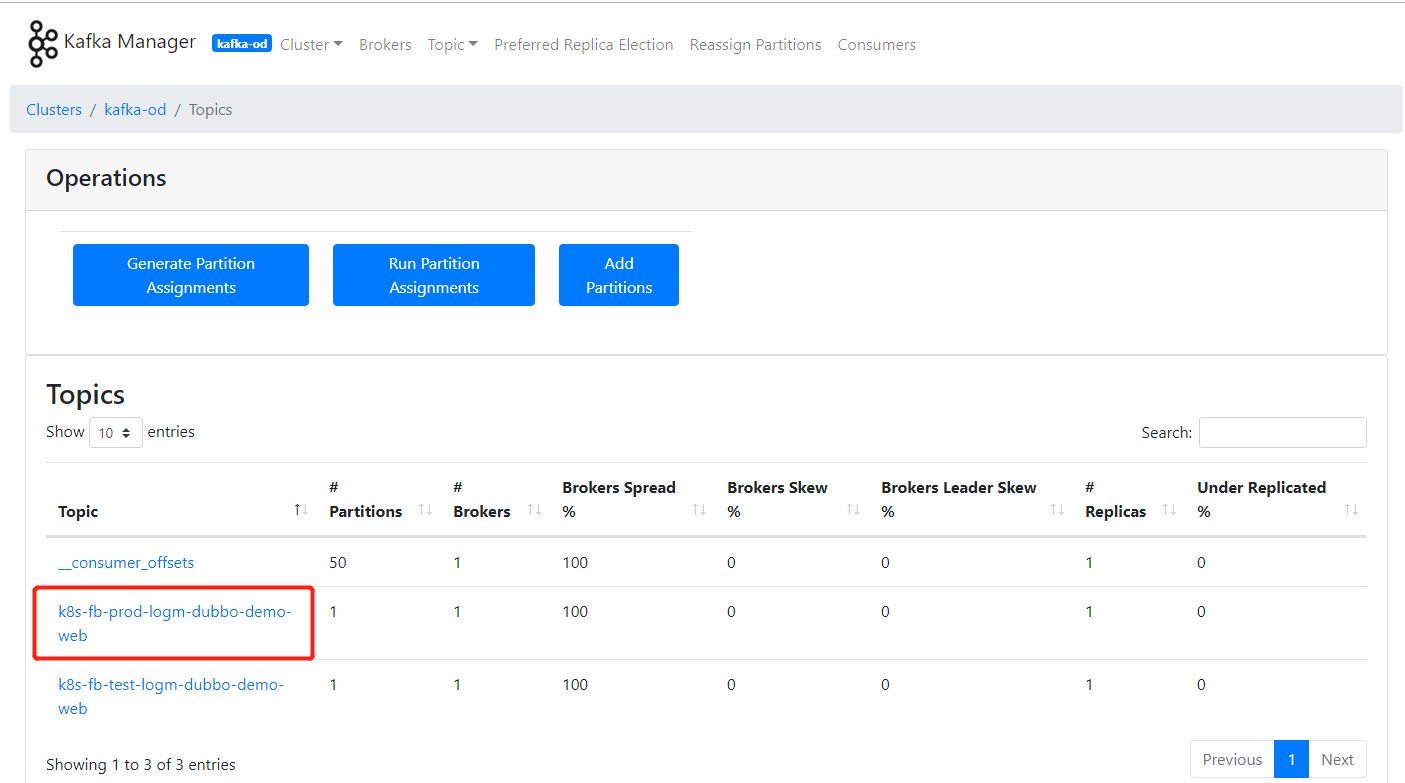
Task: Open Preferred Replica Election page
Action: click(x=583, y=45)
